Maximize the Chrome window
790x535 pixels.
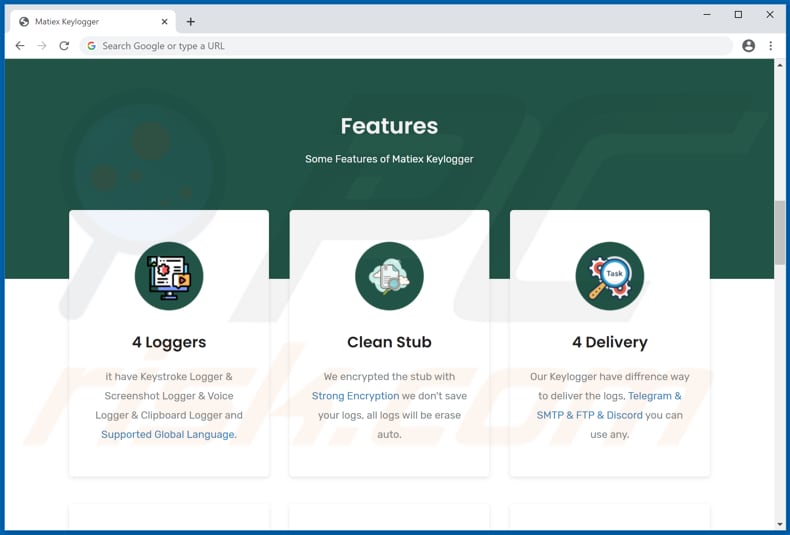coord(738,15)
